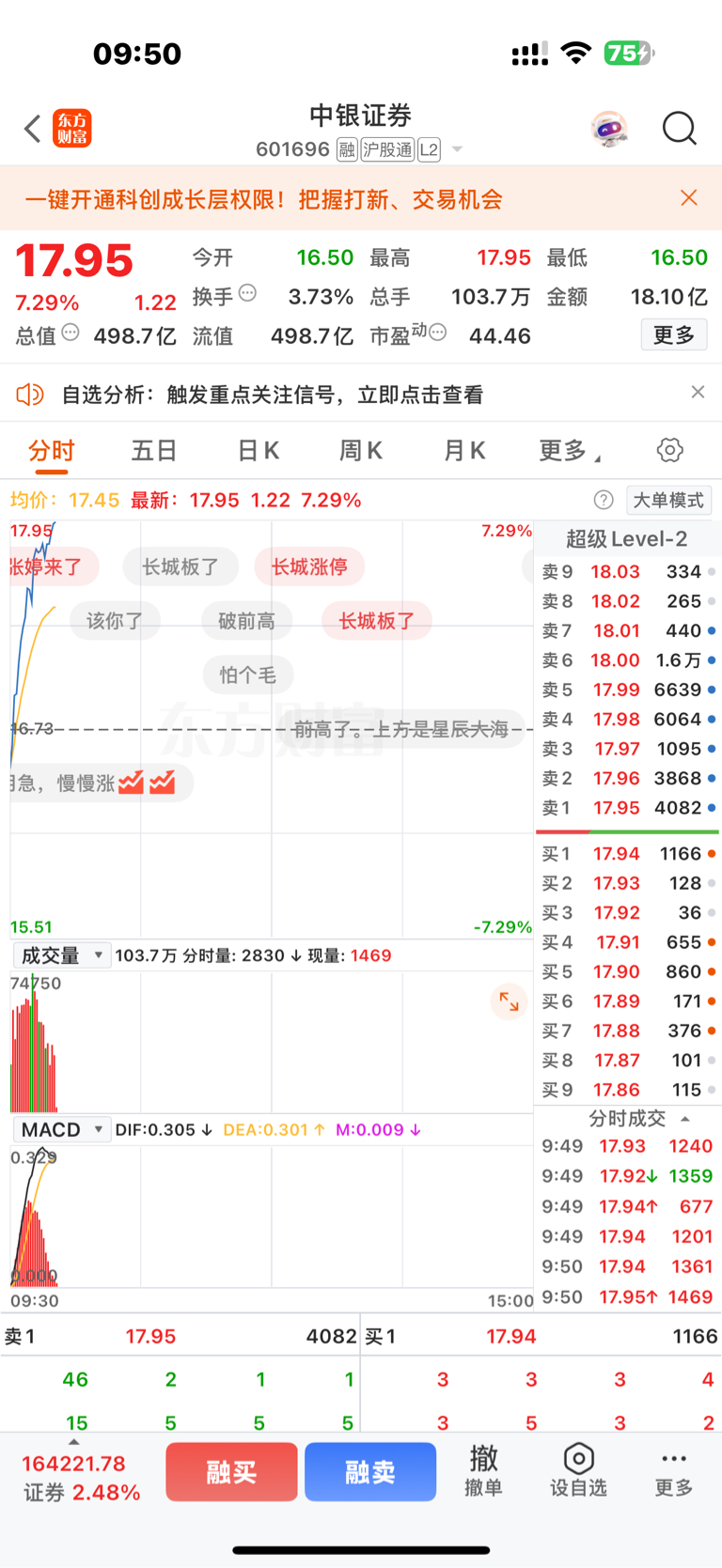Tap the 该你了 comment bubble

click(x=115, y=621)
